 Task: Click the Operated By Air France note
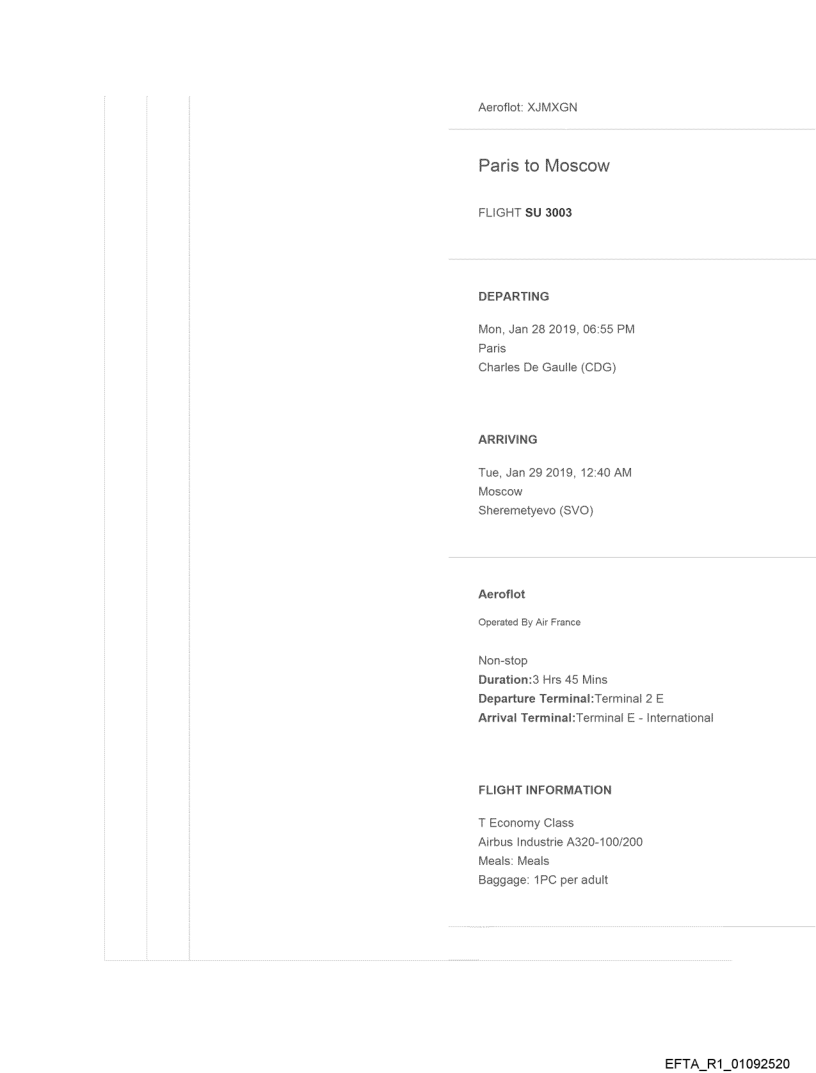(529, 622)
